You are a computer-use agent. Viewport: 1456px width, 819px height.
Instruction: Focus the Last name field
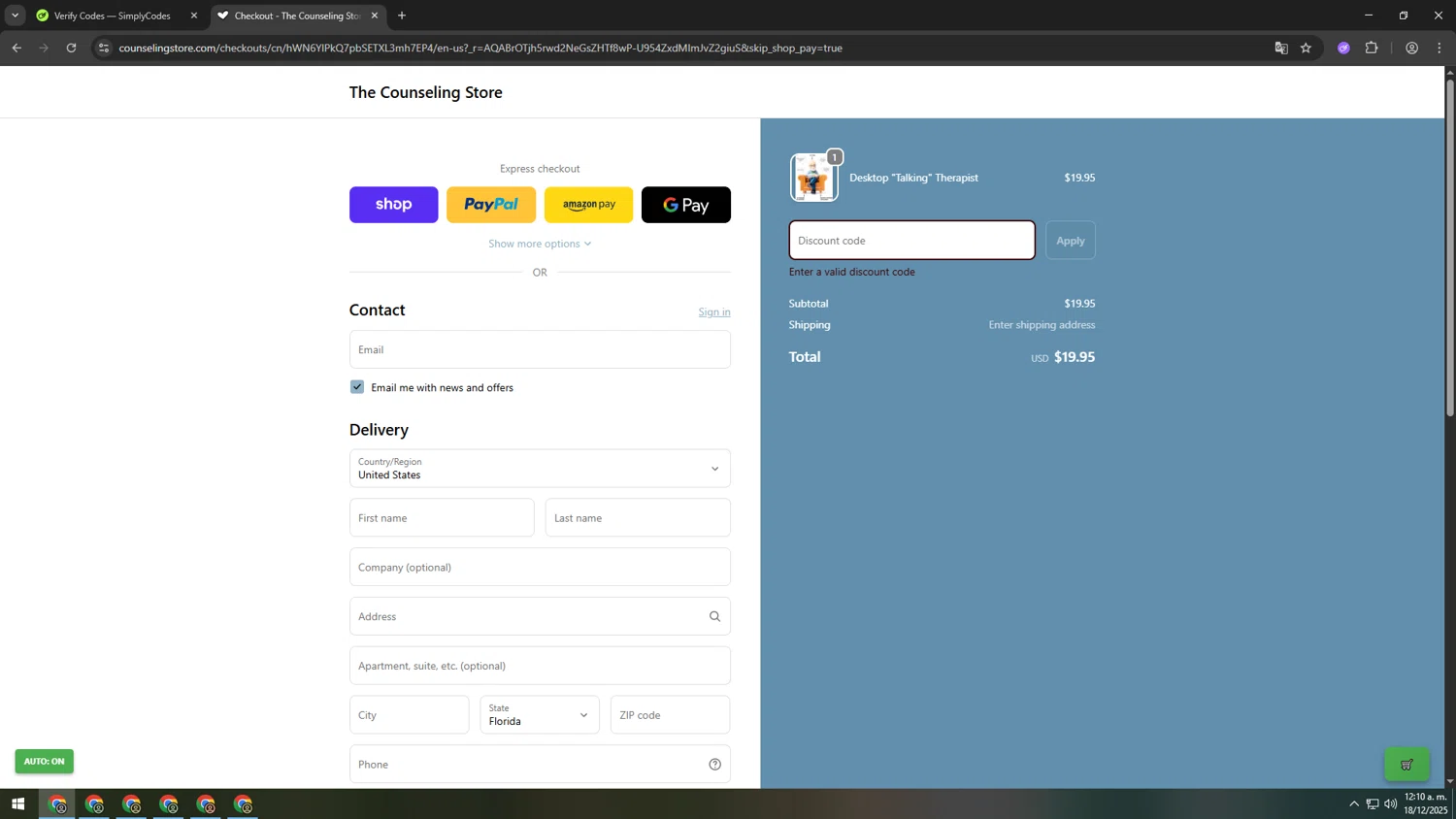point(638,518)
